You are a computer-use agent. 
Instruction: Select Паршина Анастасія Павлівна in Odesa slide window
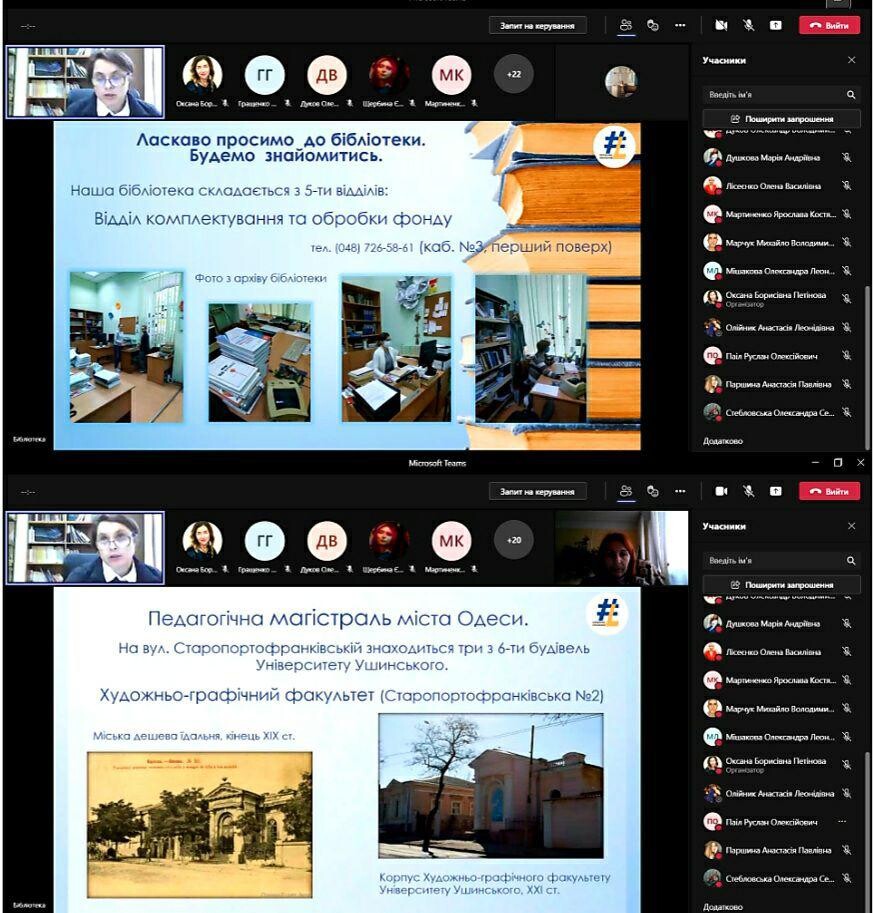[778, 850]
